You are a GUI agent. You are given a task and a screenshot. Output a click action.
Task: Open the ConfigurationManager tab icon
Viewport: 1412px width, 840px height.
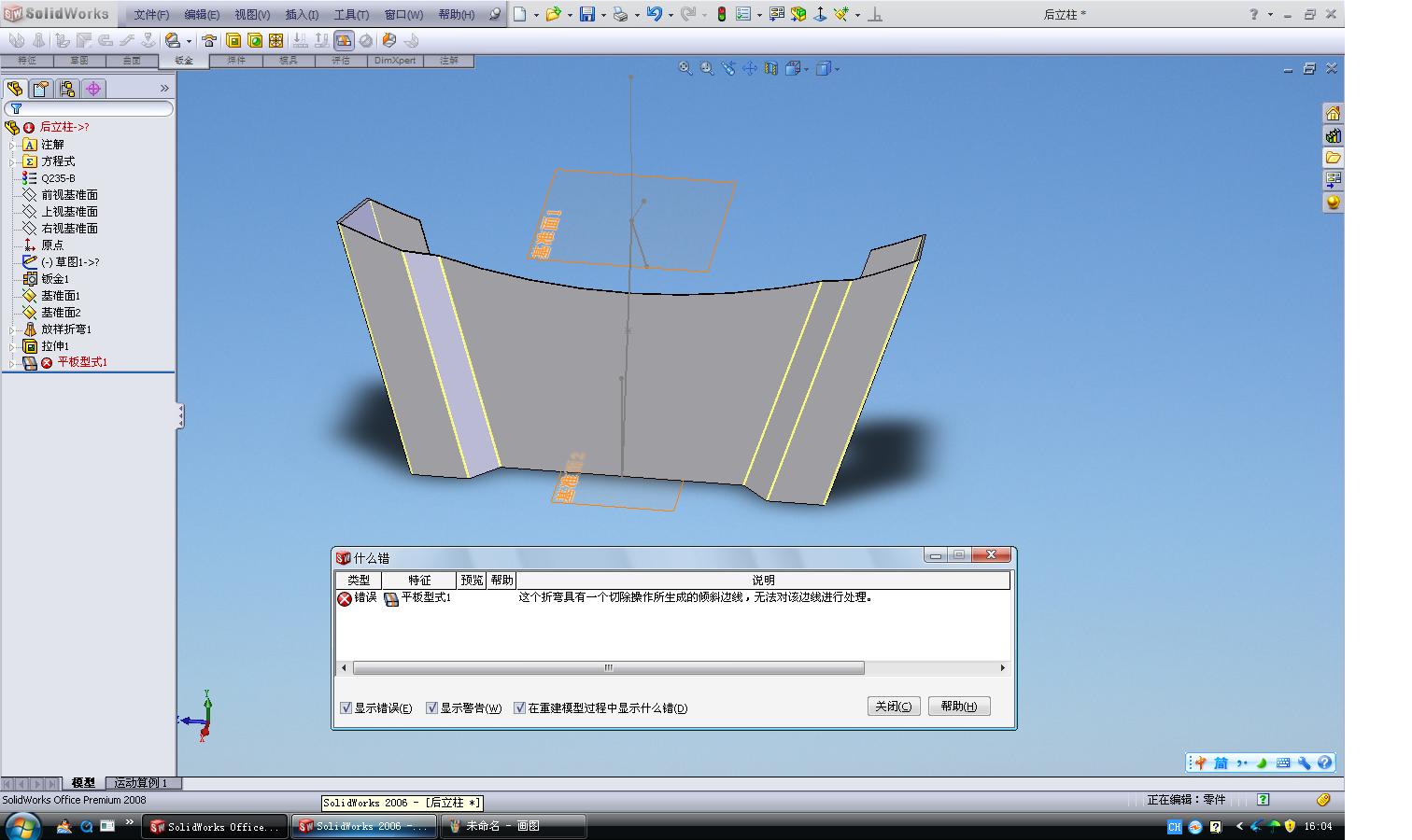click(x=66, y=89)
